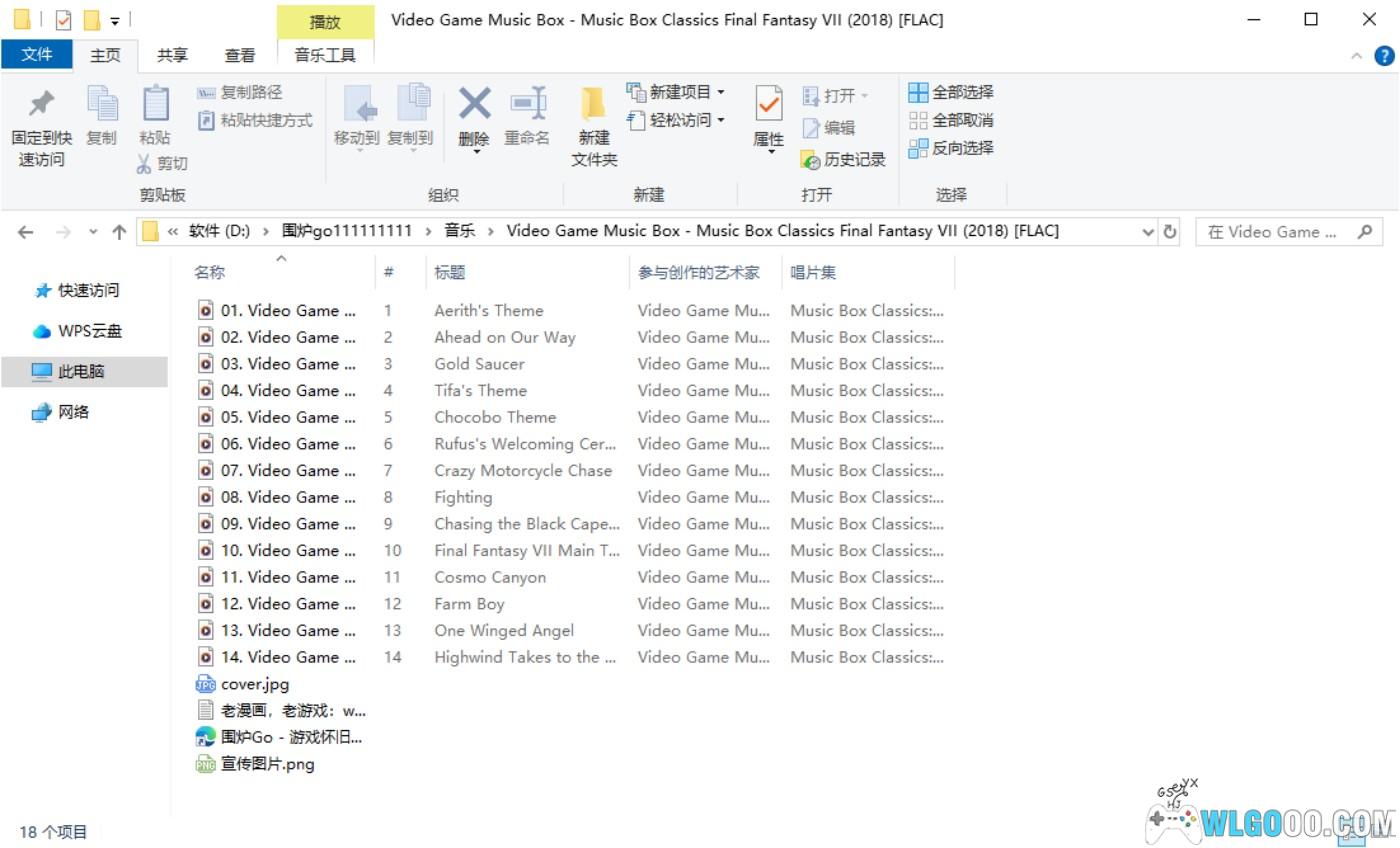Click the New Folder icon
The height and width of the screenshot is (848, 1400).
pos(594,104)
